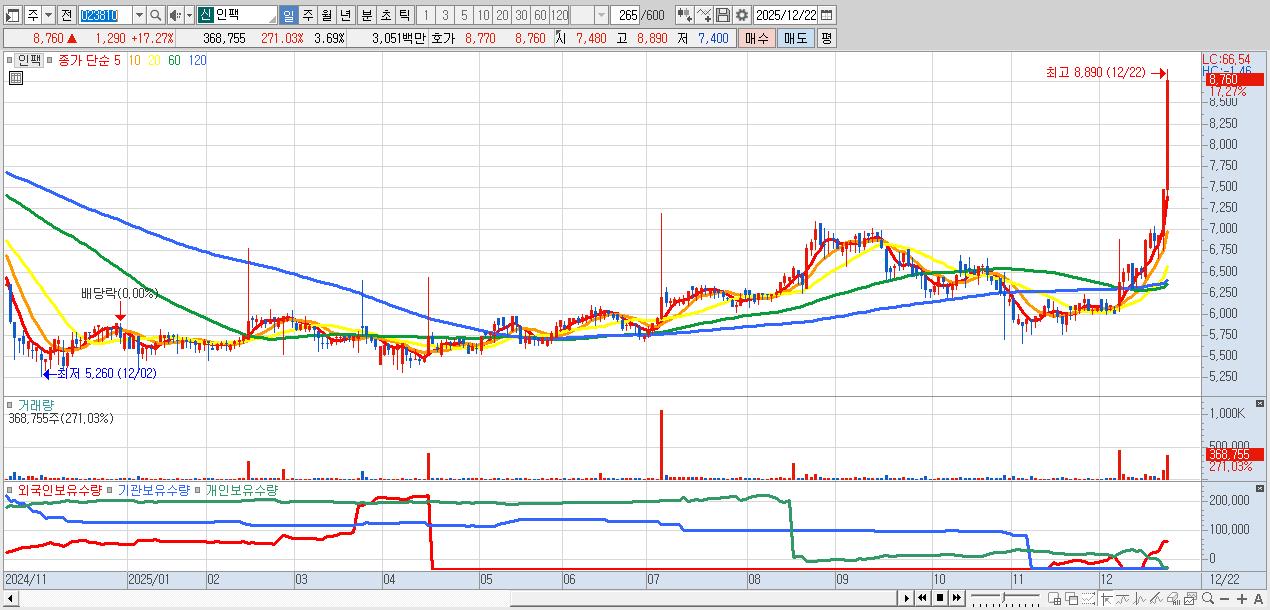Select second 초 chart period
Image resolution: width=1270 pixels, height=610 pixels.
385,15
